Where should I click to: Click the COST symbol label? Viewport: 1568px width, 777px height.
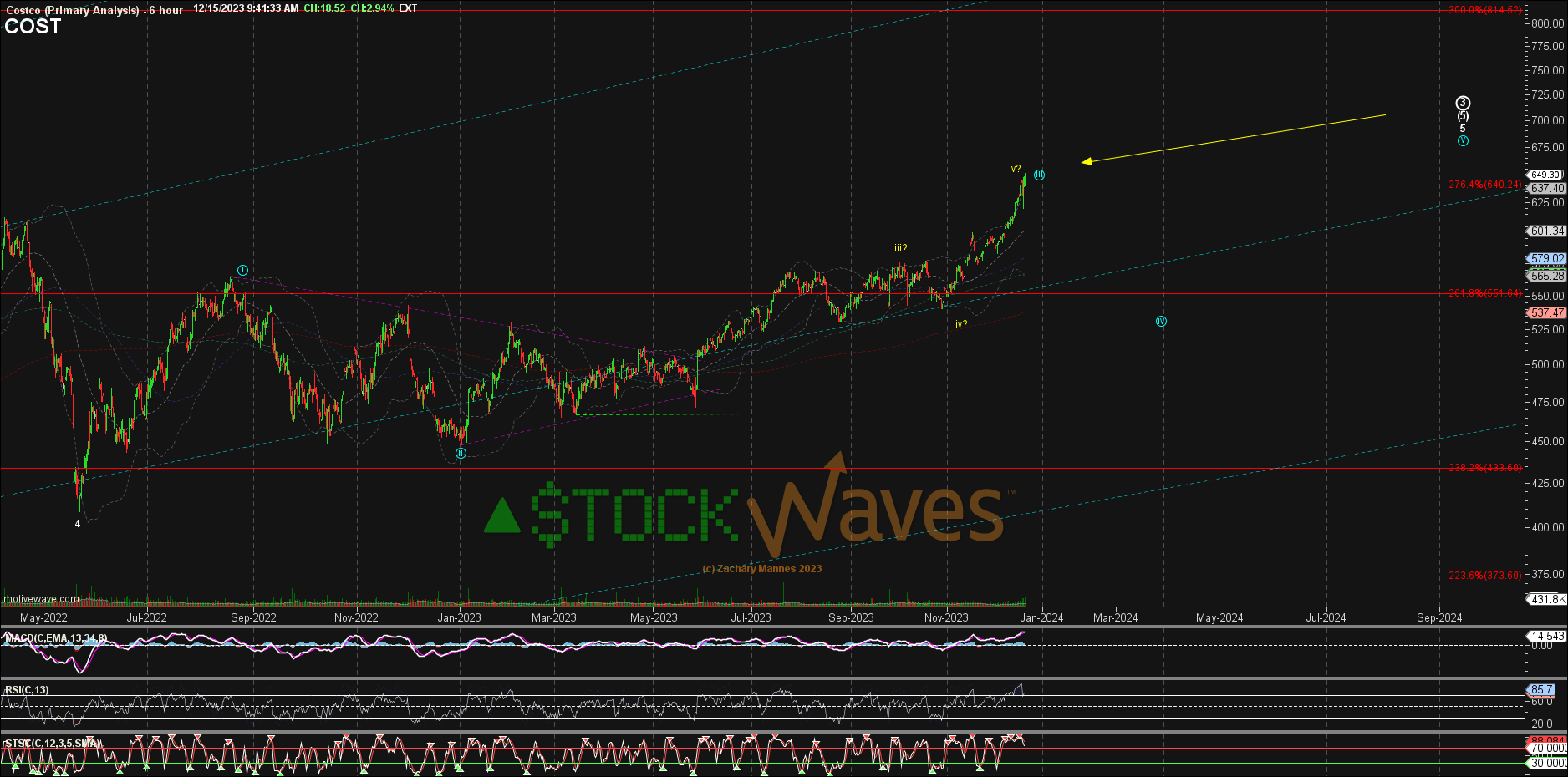tap(32, 27)
